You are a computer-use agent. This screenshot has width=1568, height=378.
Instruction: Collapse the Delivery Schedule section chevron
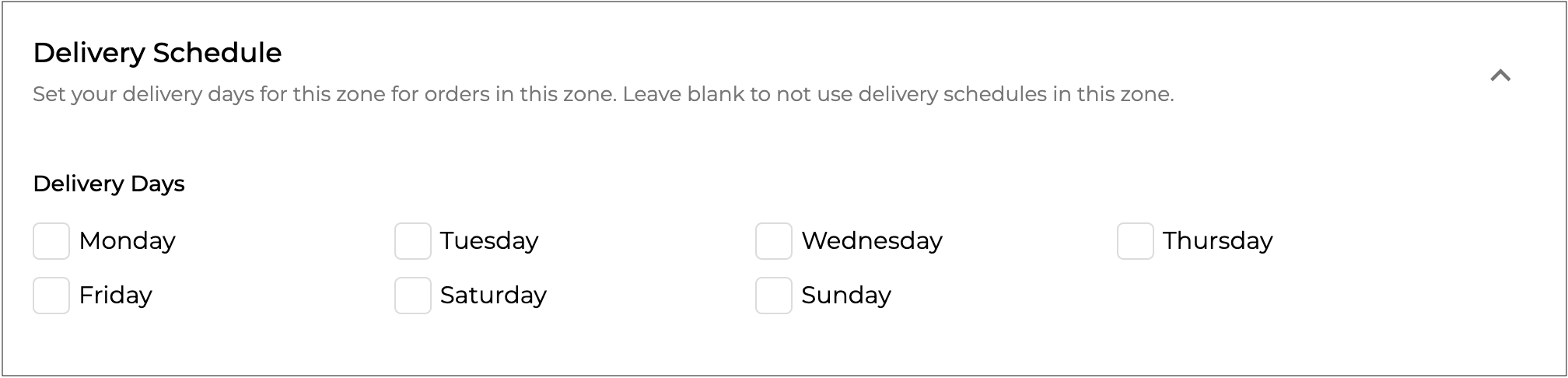[x=1500, y=75]
